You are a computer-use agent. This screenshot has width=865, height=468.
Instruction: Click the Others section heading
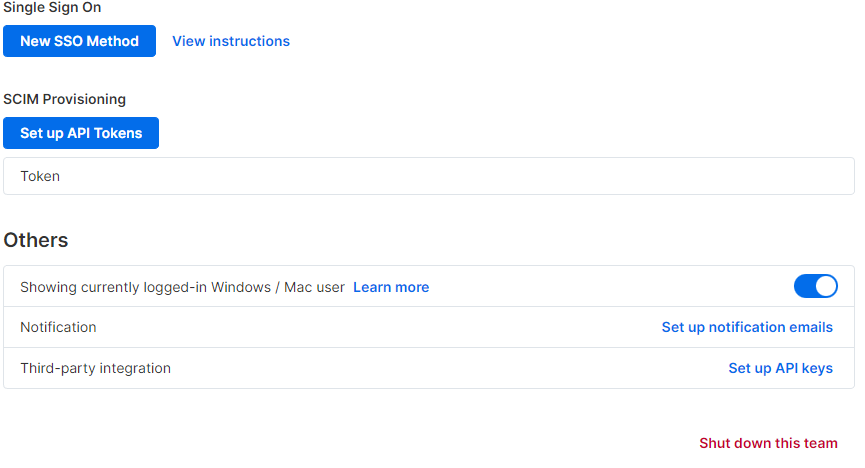tap(36, 240)
